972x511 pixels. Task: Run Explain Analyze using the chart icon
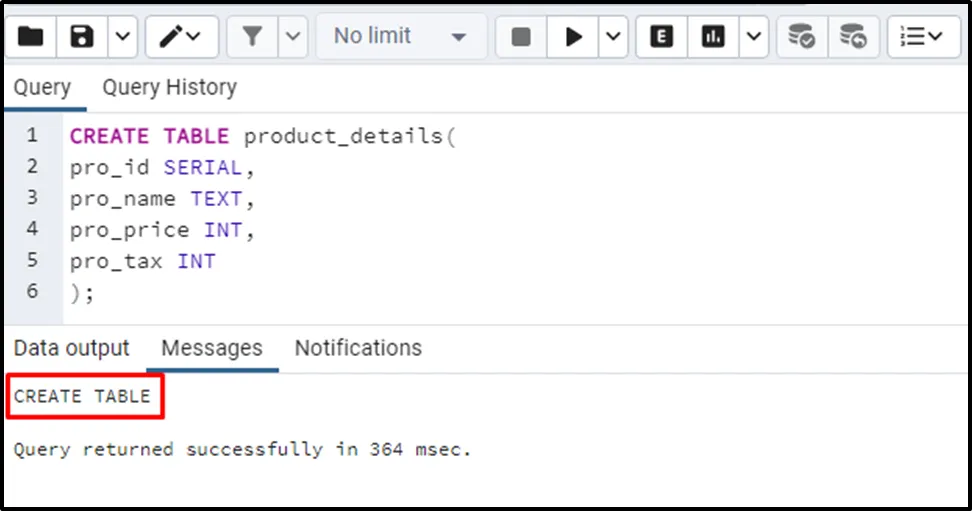click(x=713, y=37)
